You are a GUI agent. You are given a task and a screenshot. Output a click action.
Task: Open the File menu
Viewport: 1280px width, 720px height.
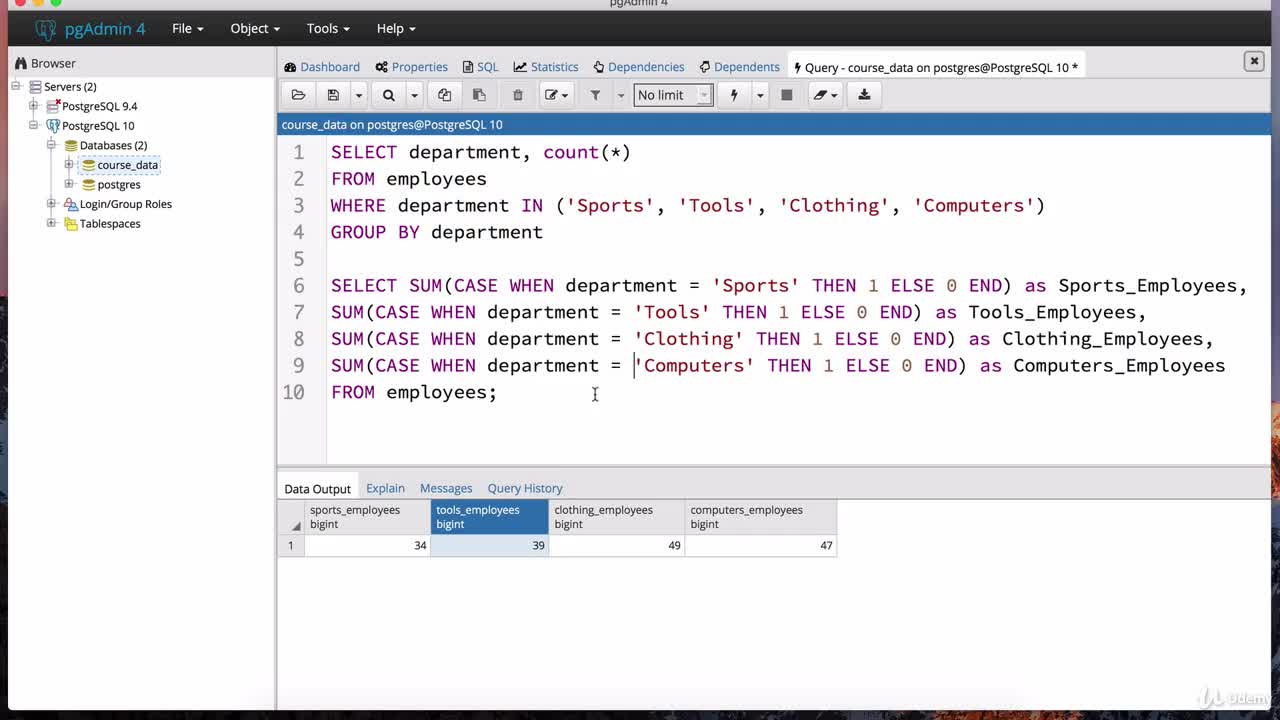coord(188,28)
